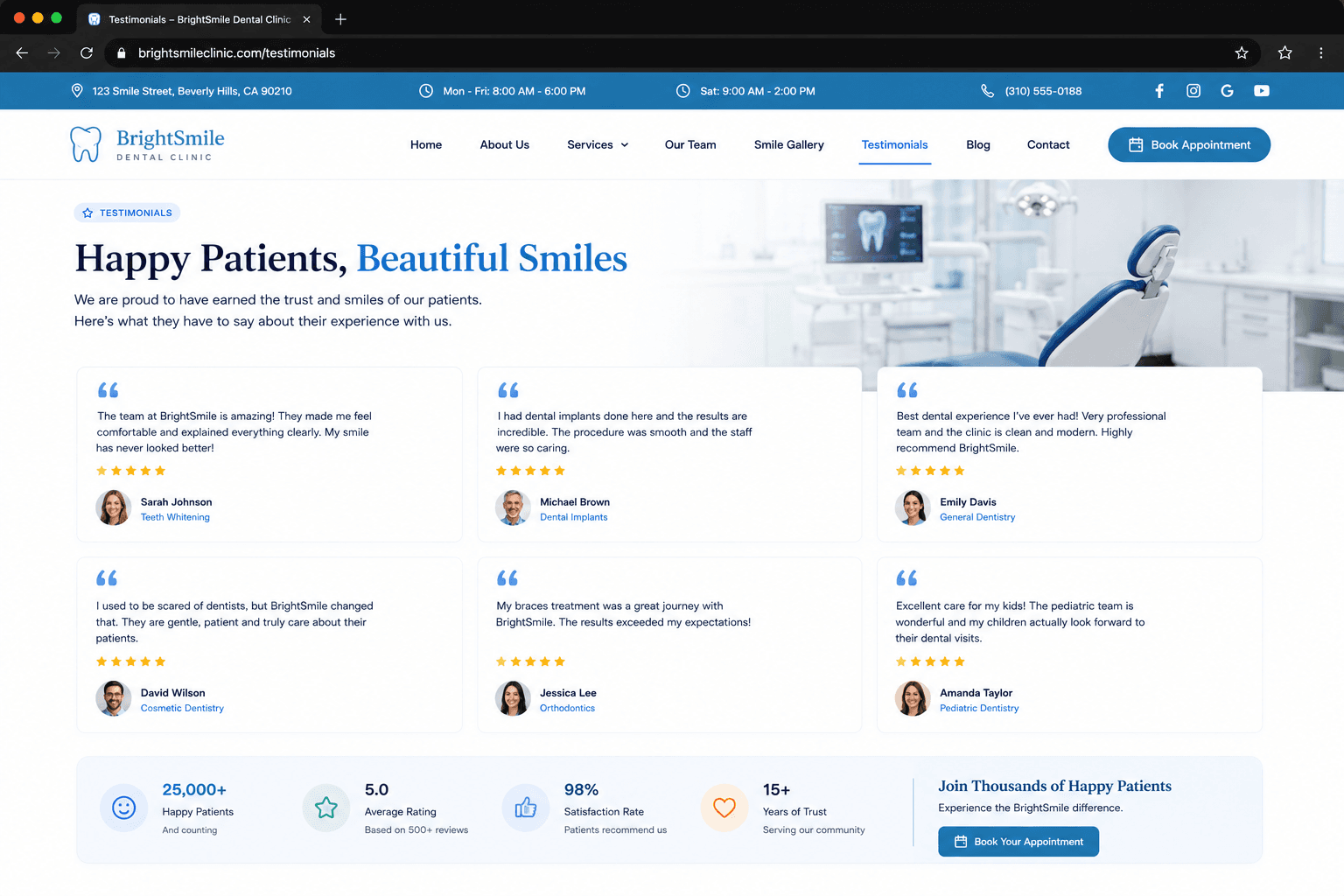The height and width of the screenshot is (896, 1344).
Task: Click the browser back arrow
Action: [22, 53]
